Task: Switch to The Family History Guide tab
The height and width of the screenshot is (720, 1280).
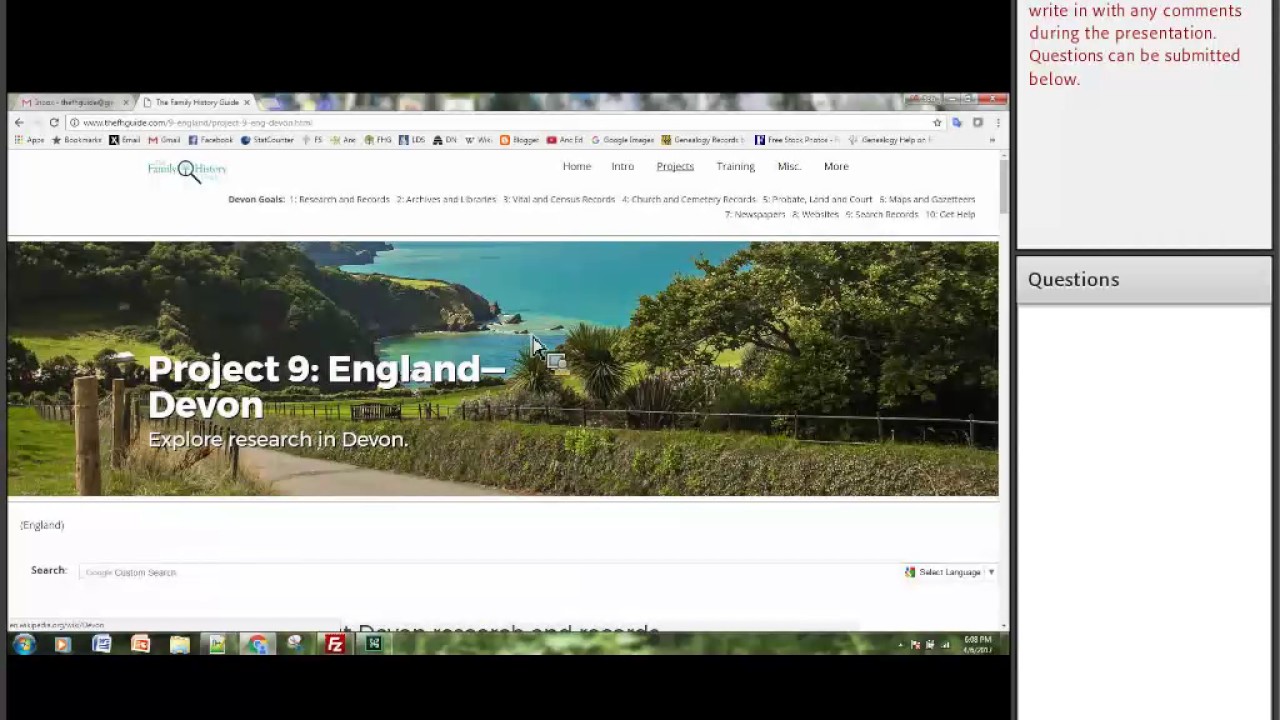Action: pyautogui.click(x=196, y=102)
